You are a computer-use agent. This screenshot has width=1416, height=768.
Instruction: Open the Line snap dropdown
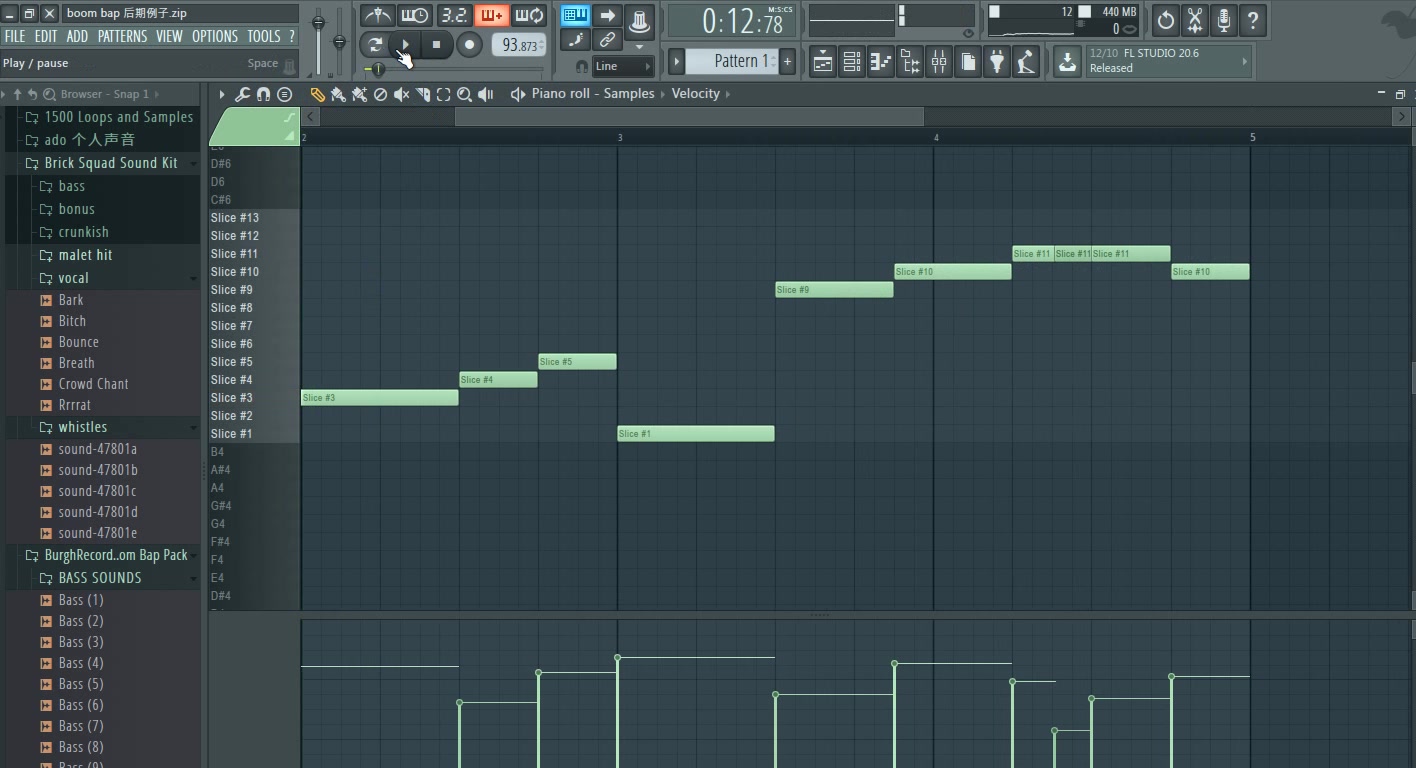(x=623, y=66)
